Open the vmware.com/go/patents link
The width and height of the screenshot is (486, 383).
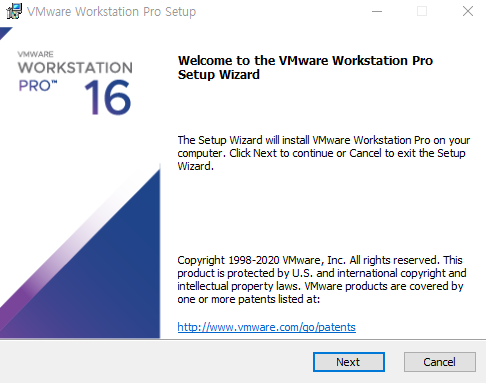[x=266, y=327]
